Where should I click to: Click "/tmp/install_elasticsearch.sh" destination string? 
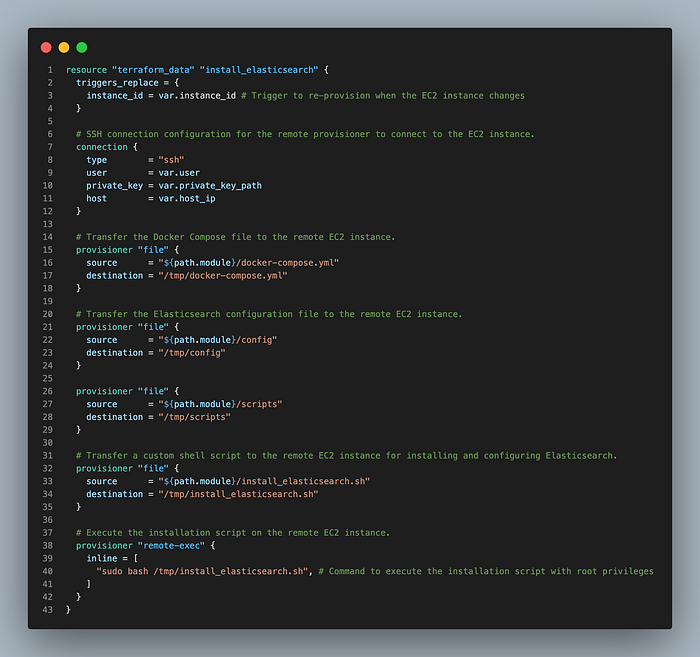tap(238, 495)
